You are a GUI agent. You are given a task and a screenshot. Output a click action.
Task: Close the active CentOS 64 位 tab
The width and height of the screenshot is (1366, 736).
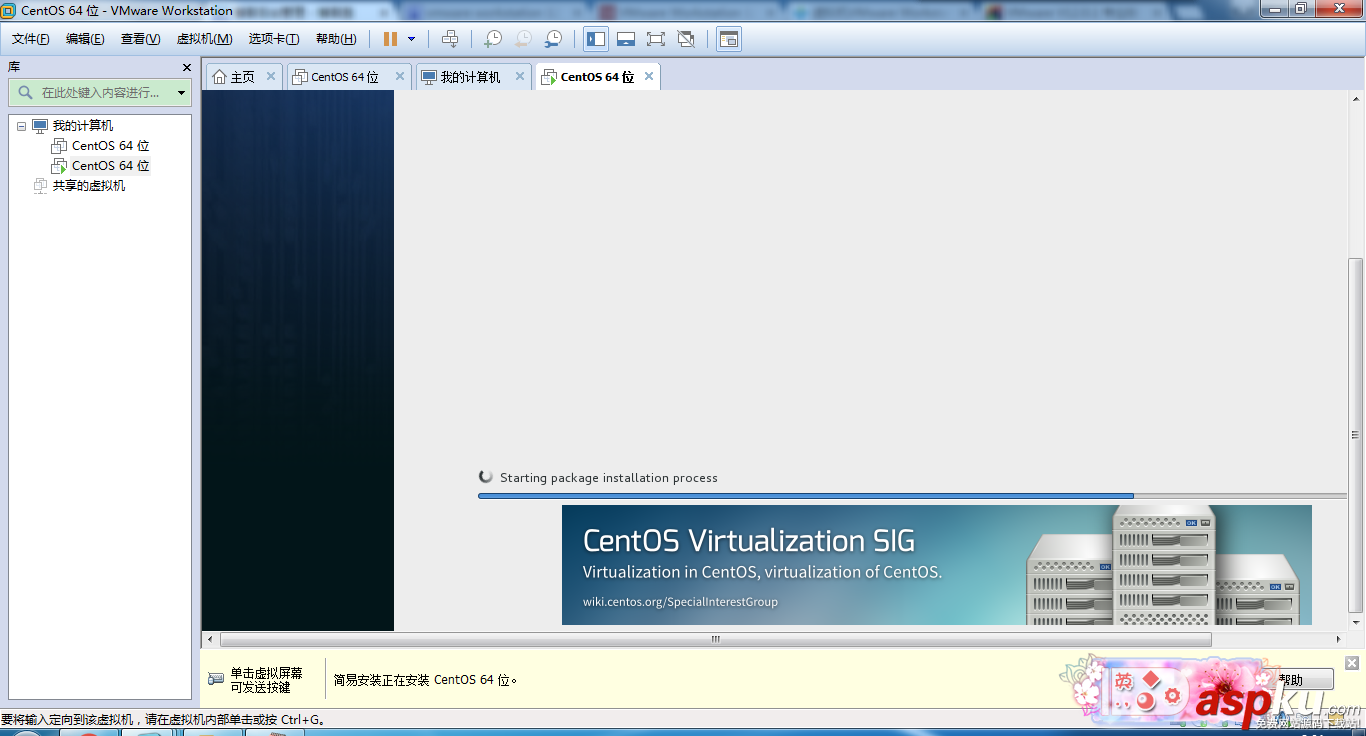click(x=649, y=76)
